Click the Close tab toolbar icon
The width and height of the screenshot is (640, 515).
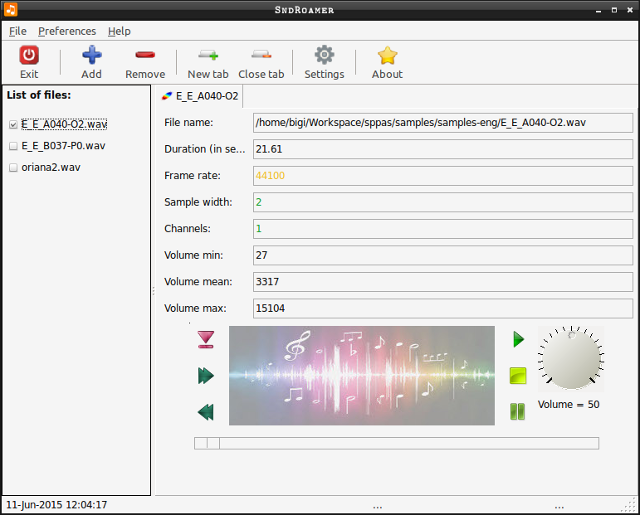coord(261,54)
